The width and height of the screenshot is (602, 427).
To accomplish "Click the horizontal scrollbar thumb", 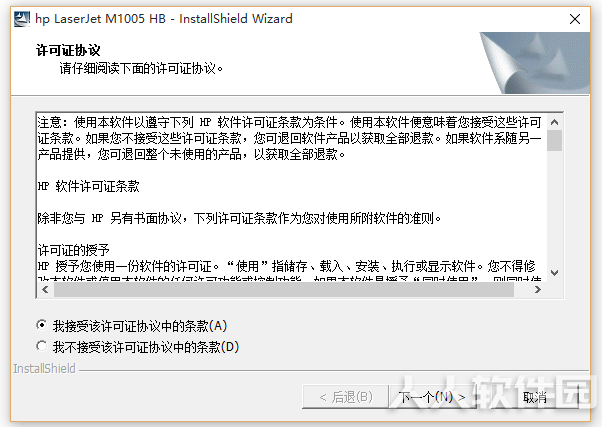I will click(284, 290).
